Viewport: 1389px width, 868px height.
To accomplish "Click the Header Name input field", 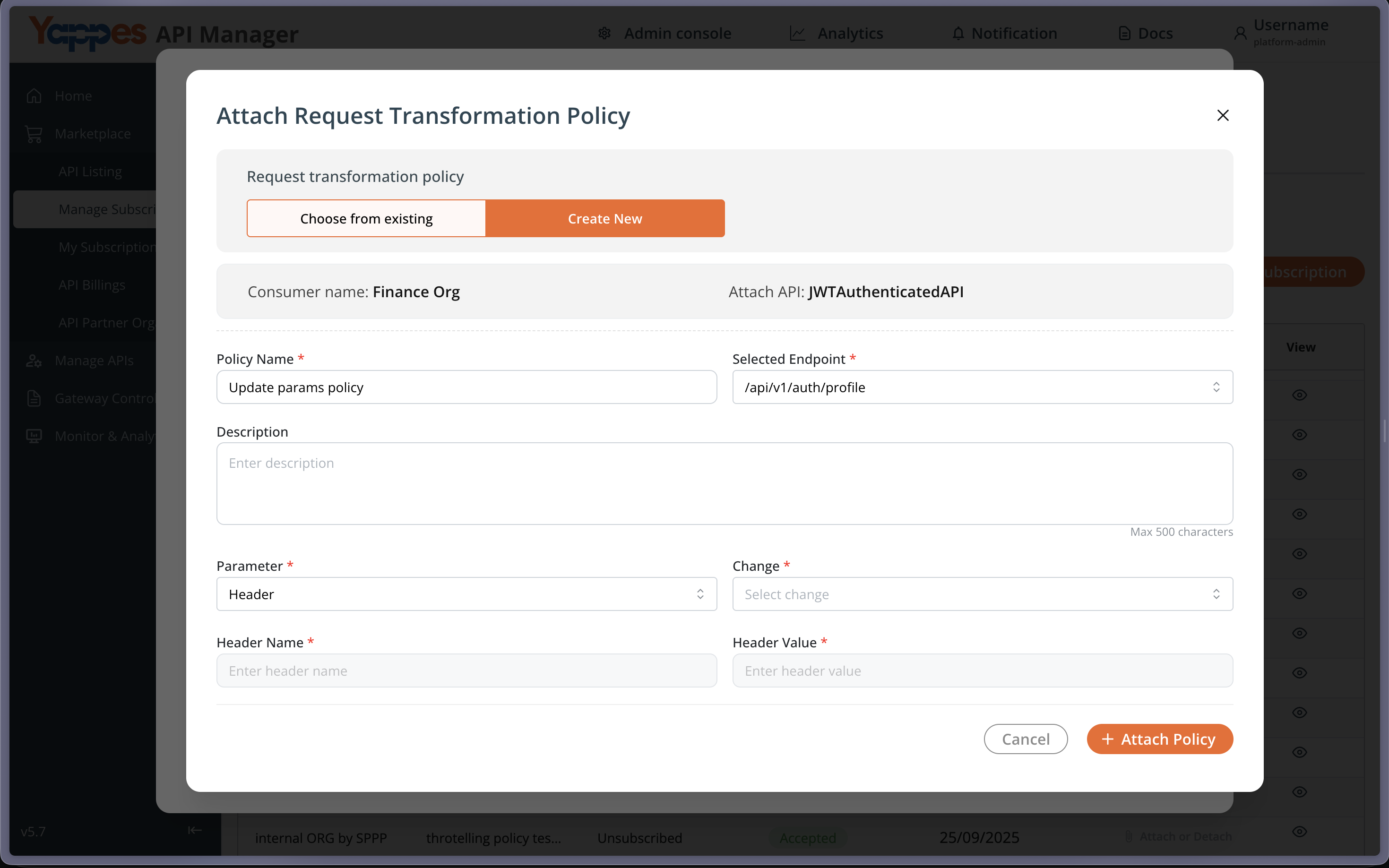I will 466,670.
